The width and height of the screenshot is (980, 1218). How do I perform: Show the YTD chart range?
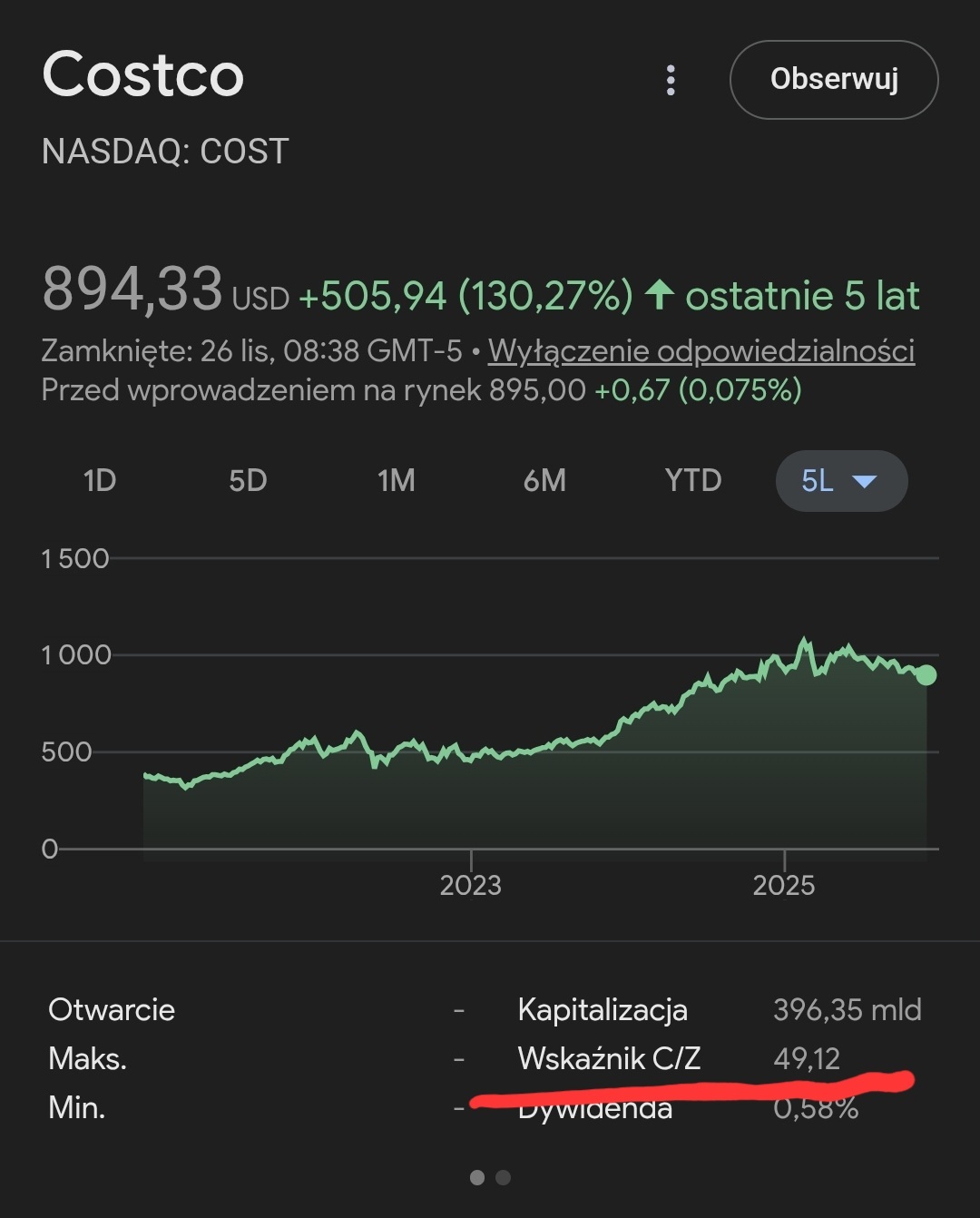[692, 480]
